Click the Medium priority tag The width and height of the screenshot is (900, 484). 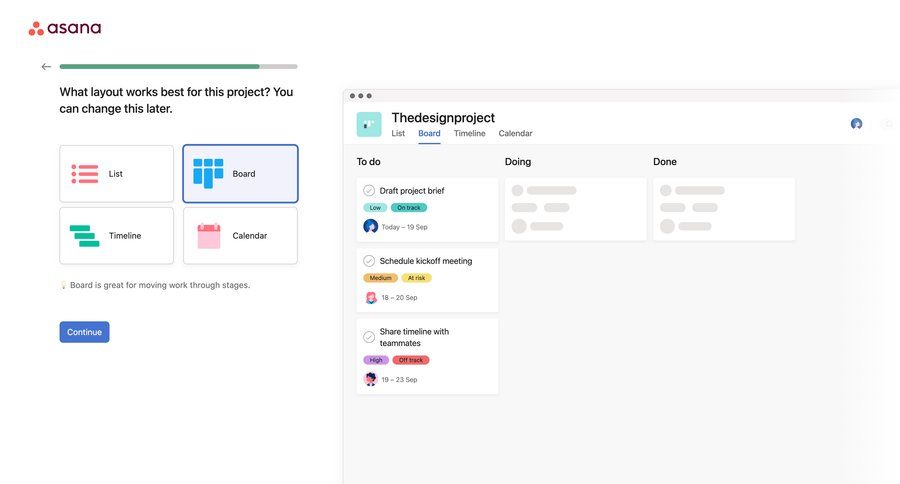(380, 278)
